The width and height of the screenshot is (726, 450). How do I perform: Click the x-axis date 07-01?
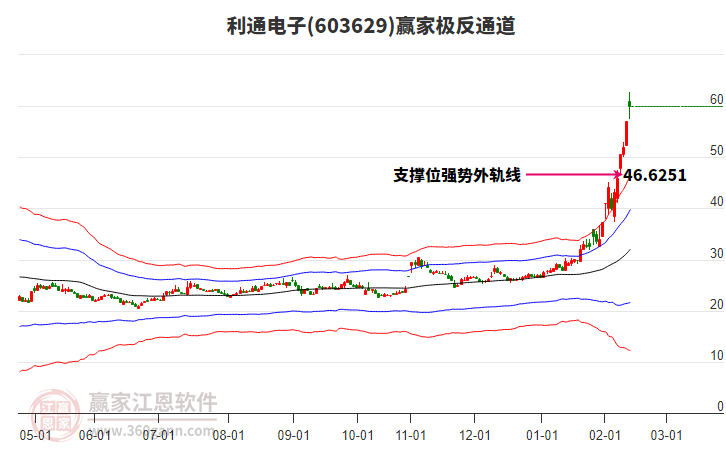pyautogui.click(x=158, y=435)
